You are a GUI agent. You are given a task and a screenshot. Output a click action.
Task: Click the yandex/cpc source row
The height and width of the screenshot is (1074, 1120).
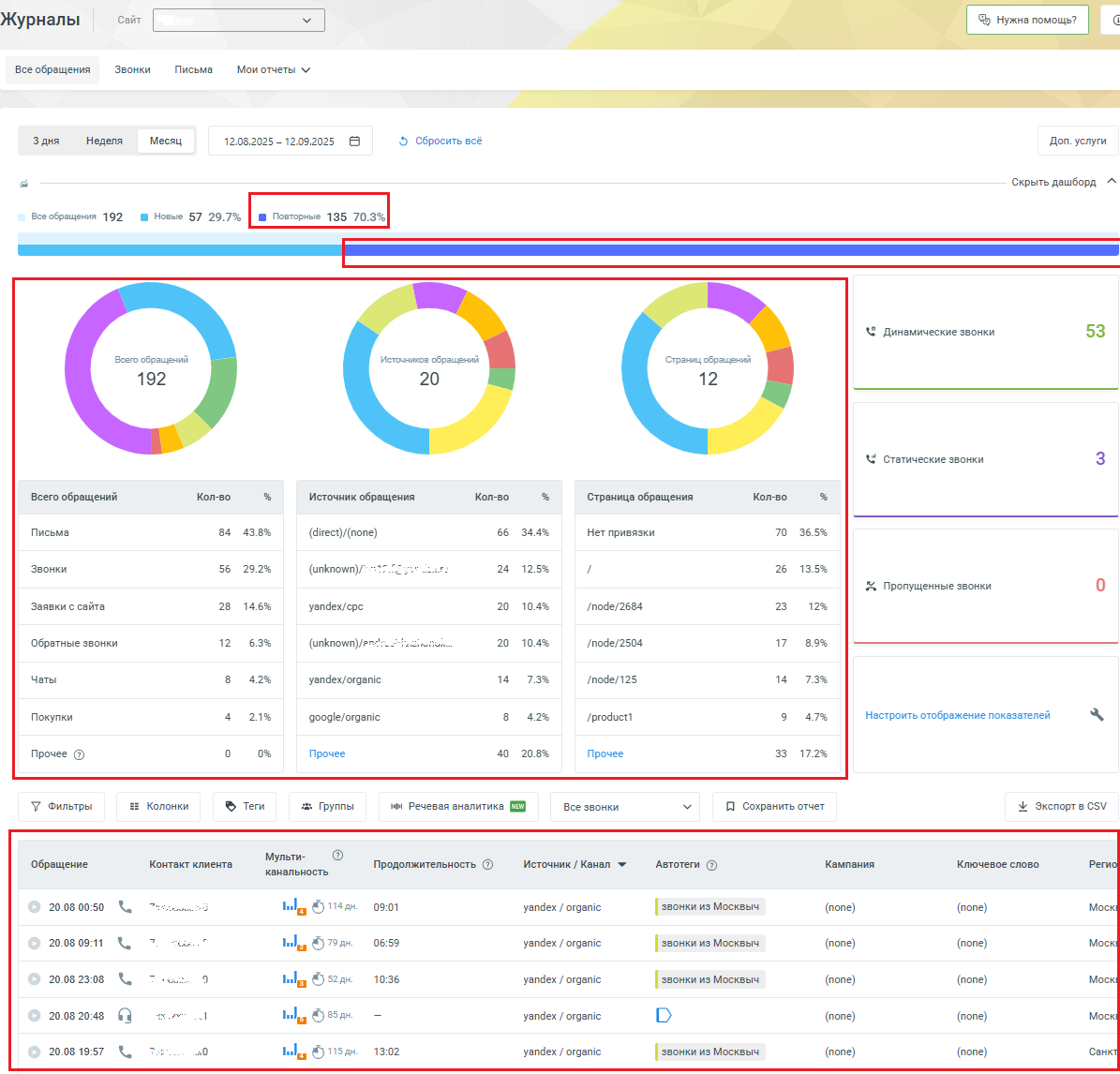(428, 606)
